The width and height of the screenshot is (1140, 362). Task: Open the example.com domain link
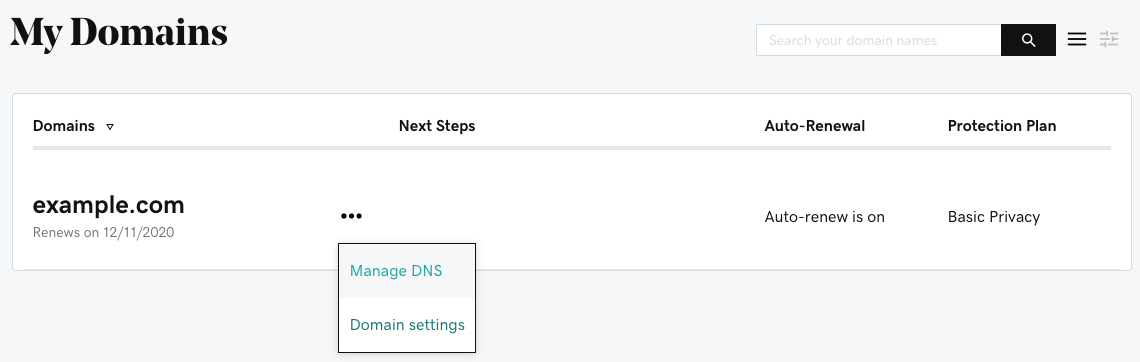(x=108, y=206)
